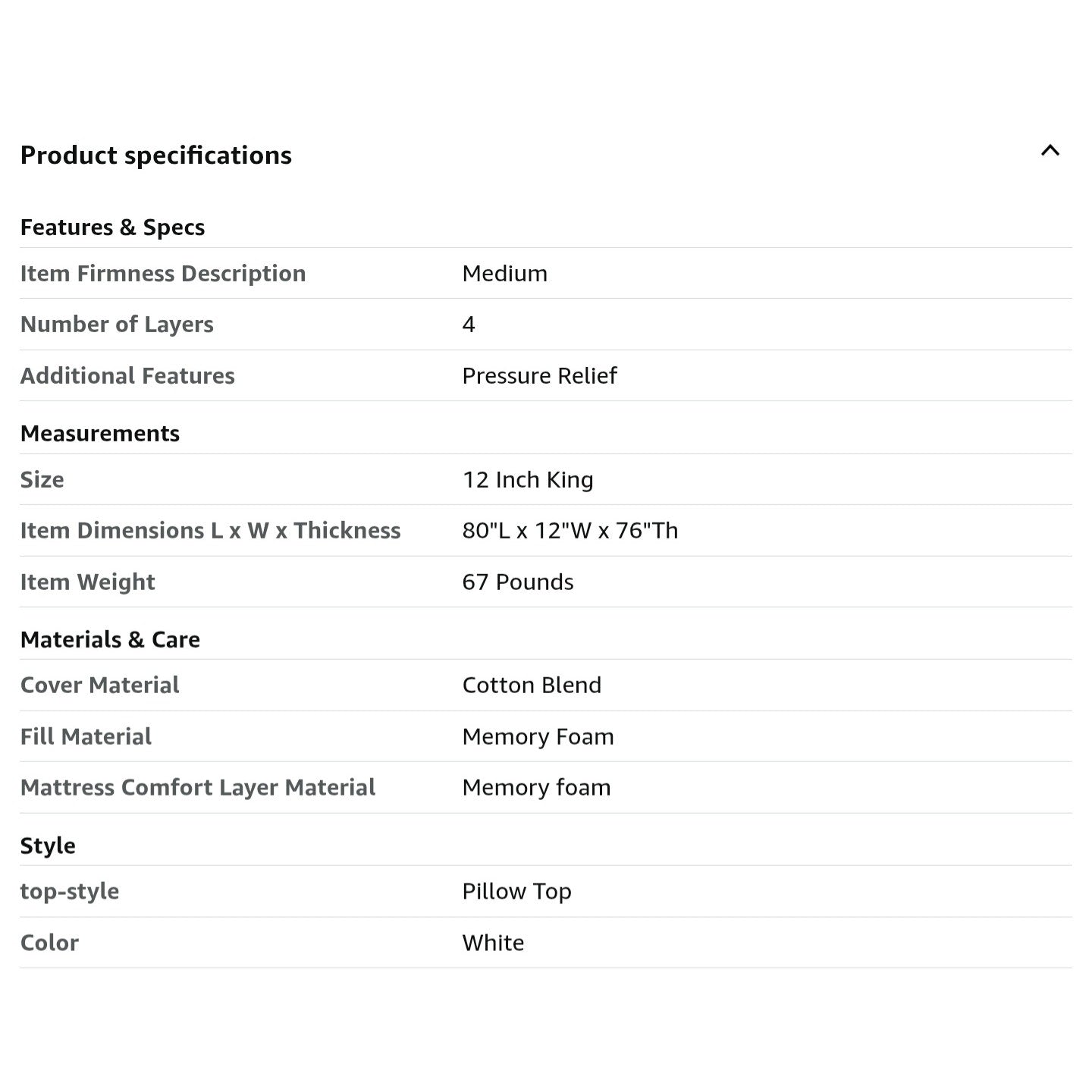
Task: Click the White color value
Action: [493, 943]
